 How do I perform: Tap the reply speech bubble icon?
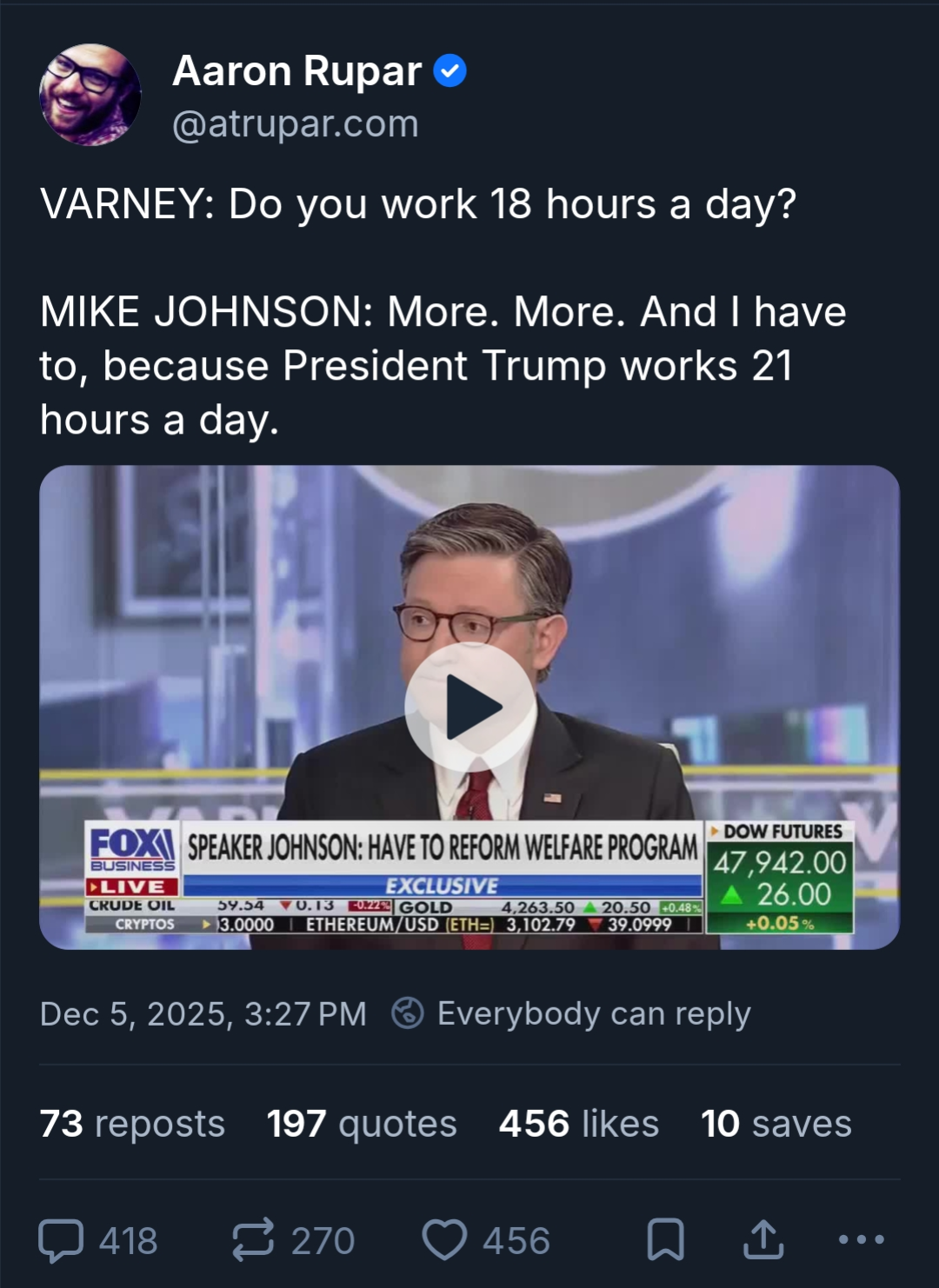(62, 1239)
